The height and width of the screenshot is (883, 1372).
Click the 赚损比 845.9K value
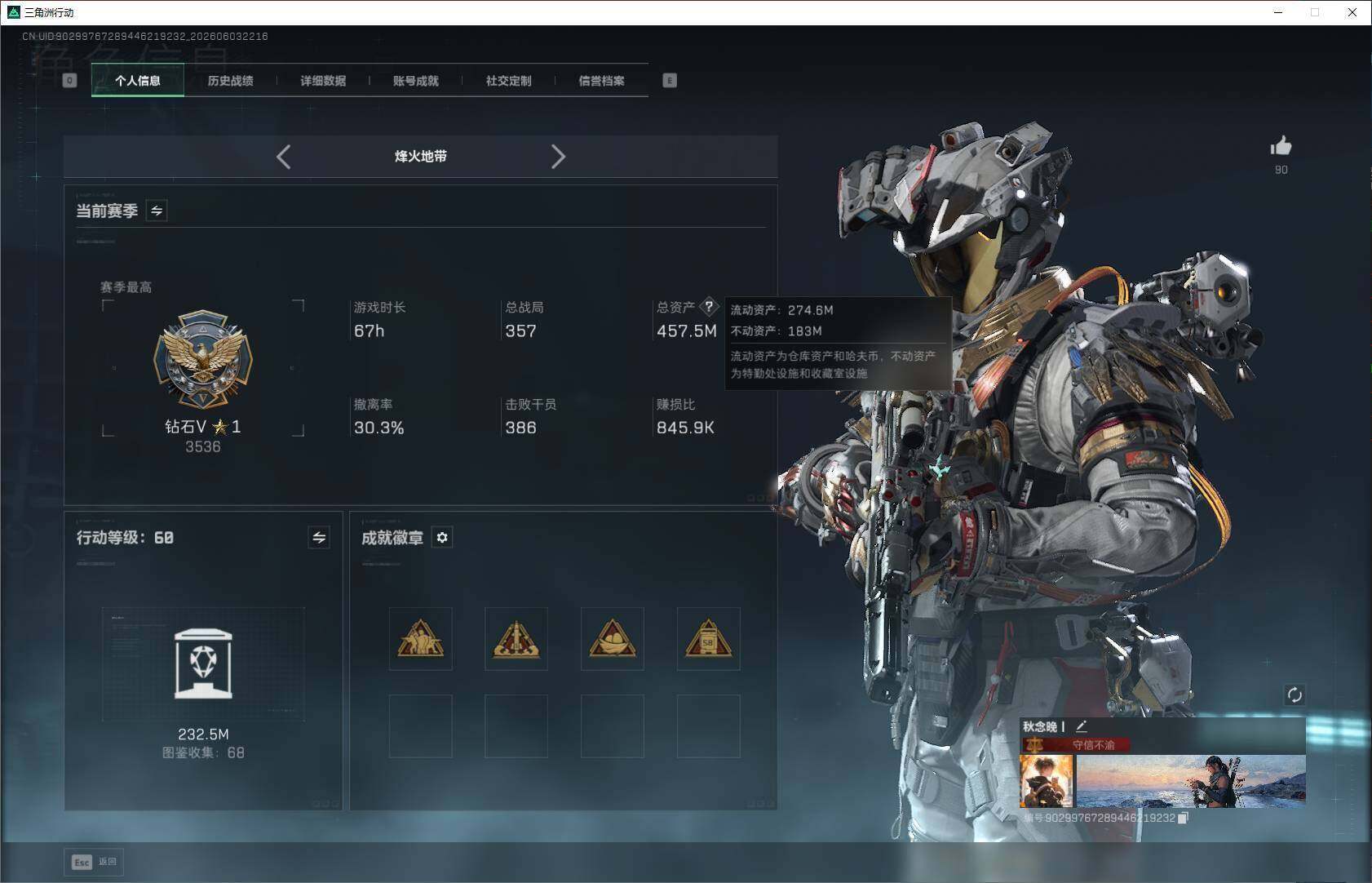click(685, 428)
